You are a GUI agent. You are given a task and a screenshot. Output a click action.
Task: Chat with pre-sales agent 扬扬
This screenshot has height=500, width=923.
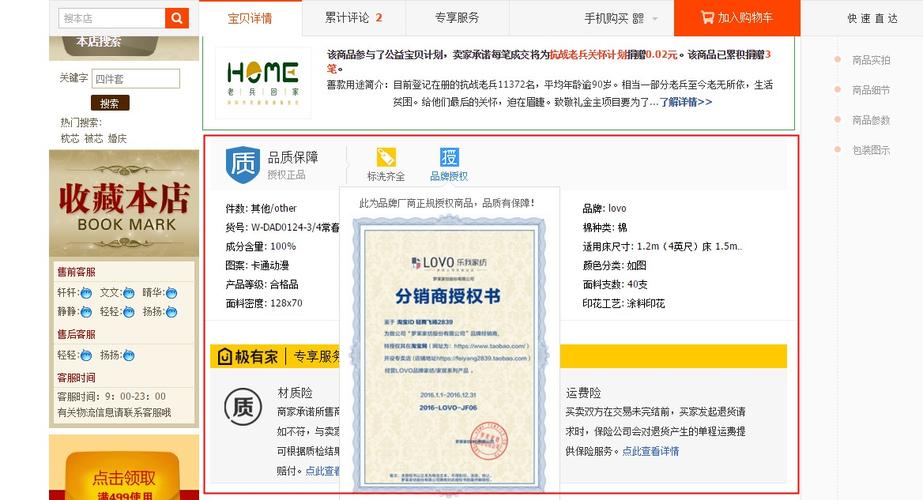[160, 312]
